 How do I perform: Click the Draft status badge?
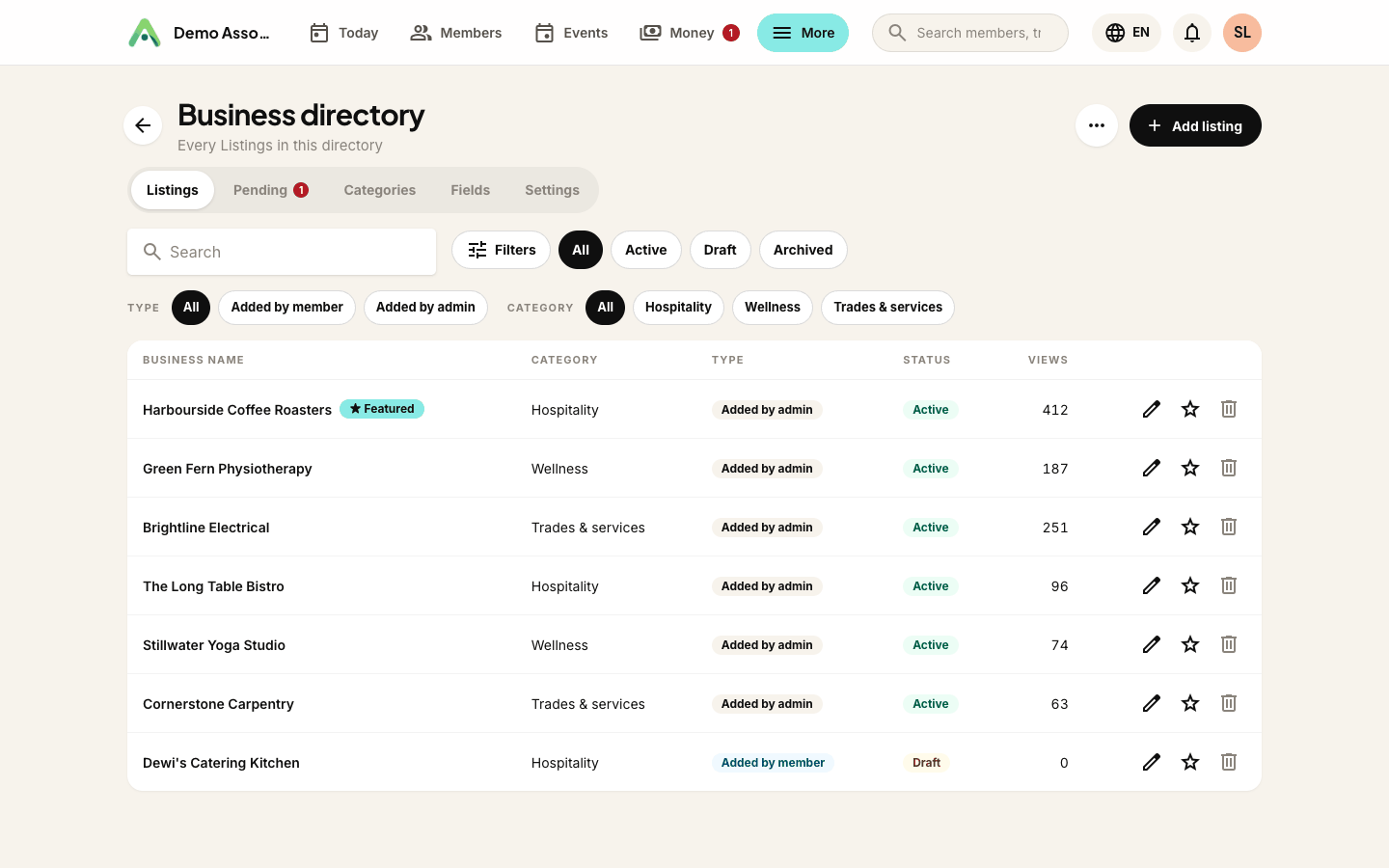click(927, 763)
